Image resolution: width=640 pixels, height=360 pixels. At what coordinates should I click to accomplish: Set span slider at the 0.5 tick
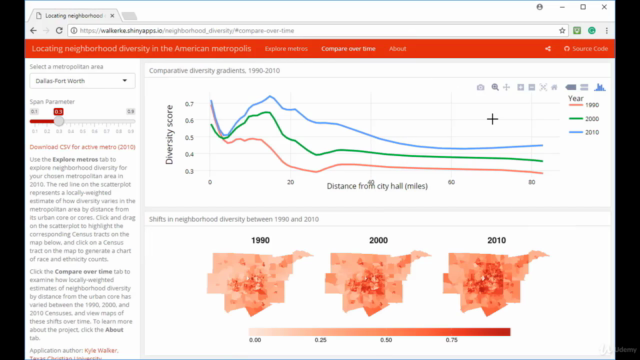coord(83,121)
